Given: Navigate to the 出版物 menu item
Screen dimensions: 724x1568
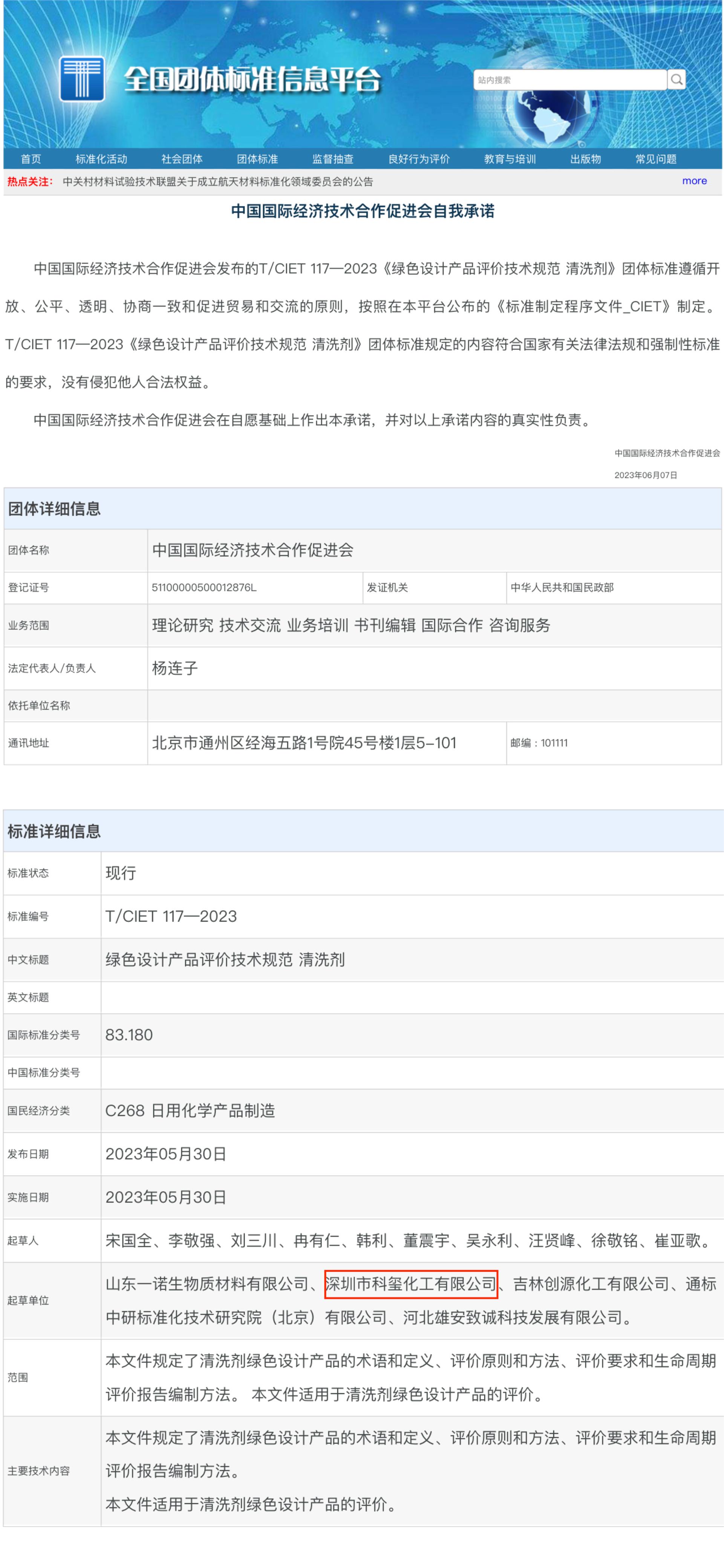Looking at the screenshot, I should point(585,159).
